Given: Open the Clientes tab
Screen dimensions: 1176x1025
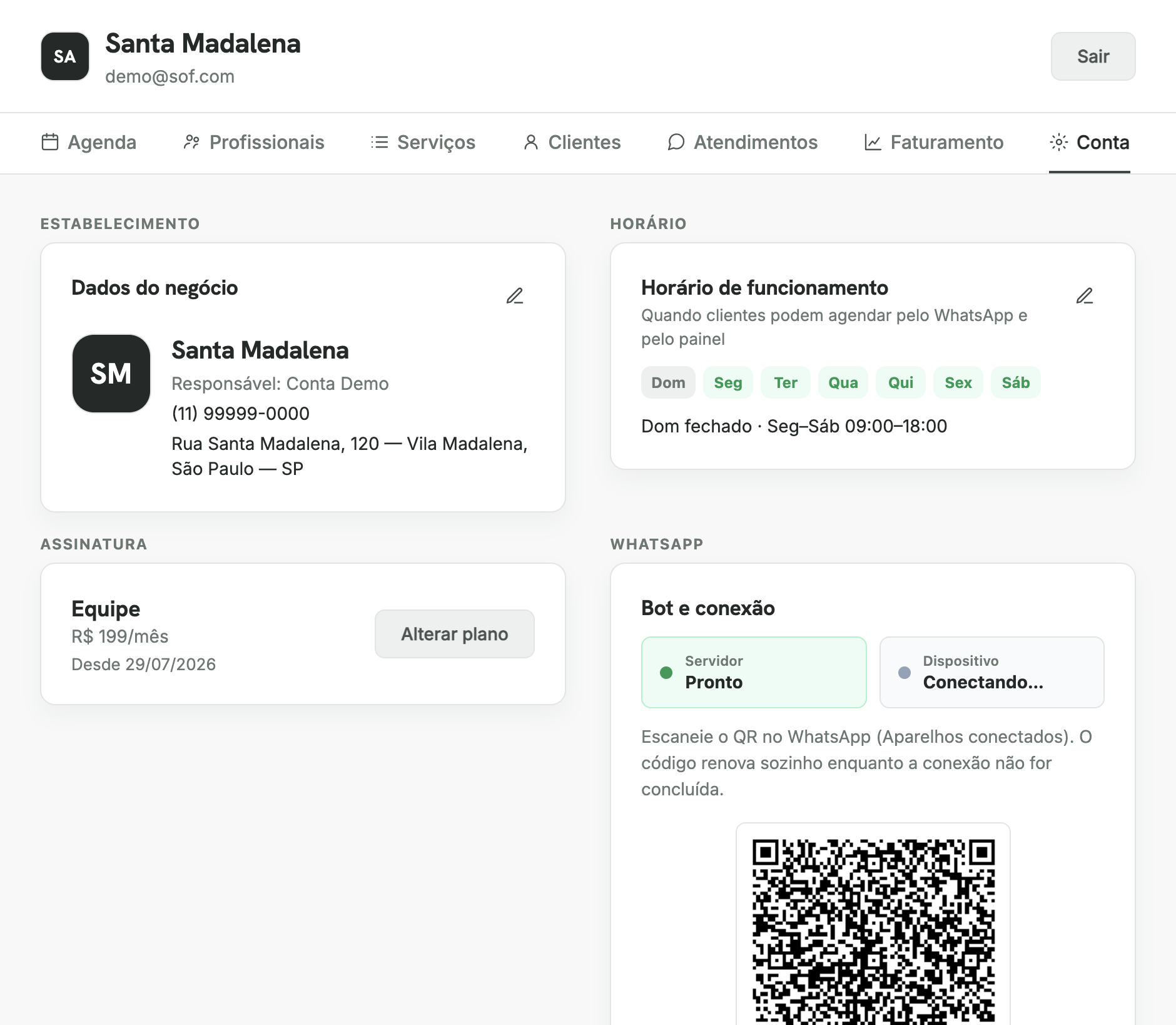Looking at the screenshot, I should point(572,143).
